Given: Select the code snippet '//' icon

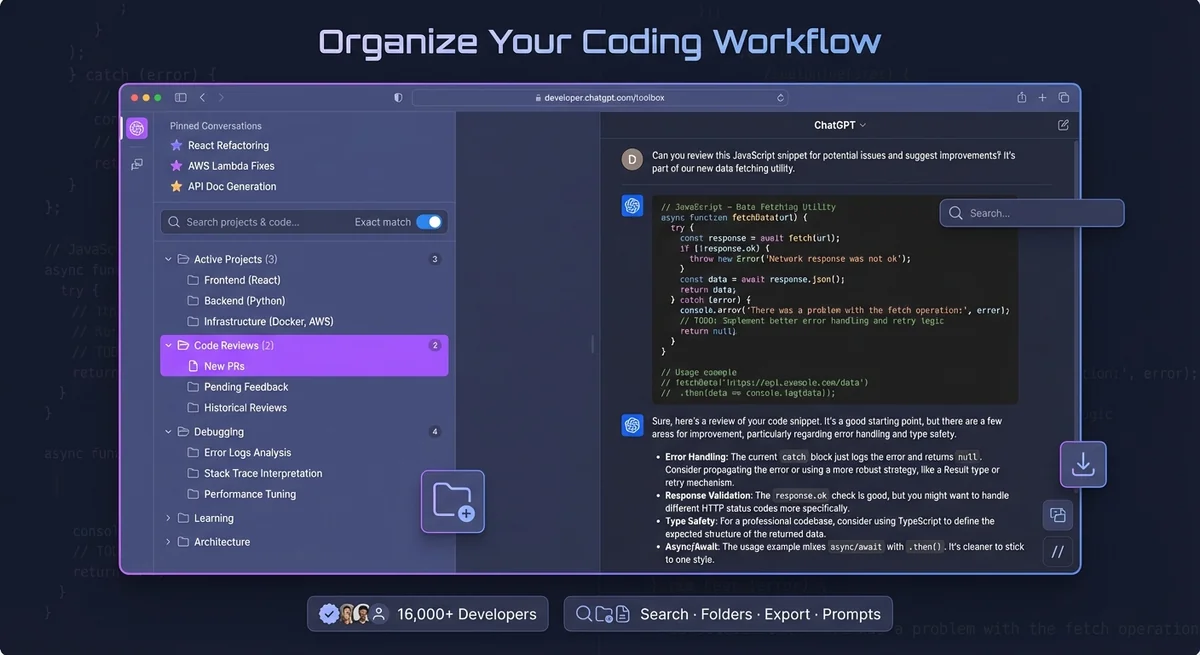Looking at the screenshot, I should point(1057,551).
